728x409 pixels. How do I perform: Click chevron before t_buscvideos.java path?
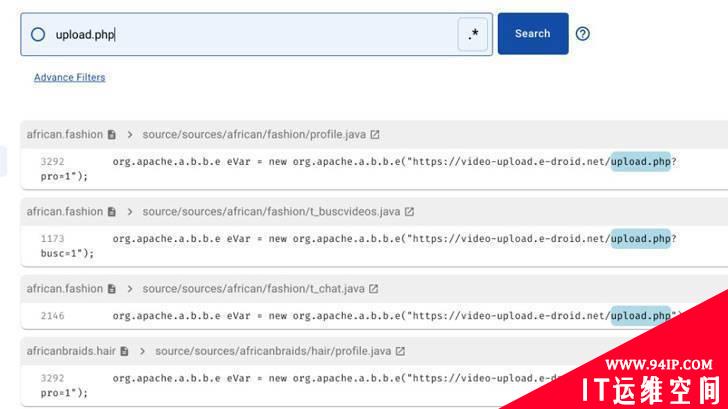coord(130,212)
